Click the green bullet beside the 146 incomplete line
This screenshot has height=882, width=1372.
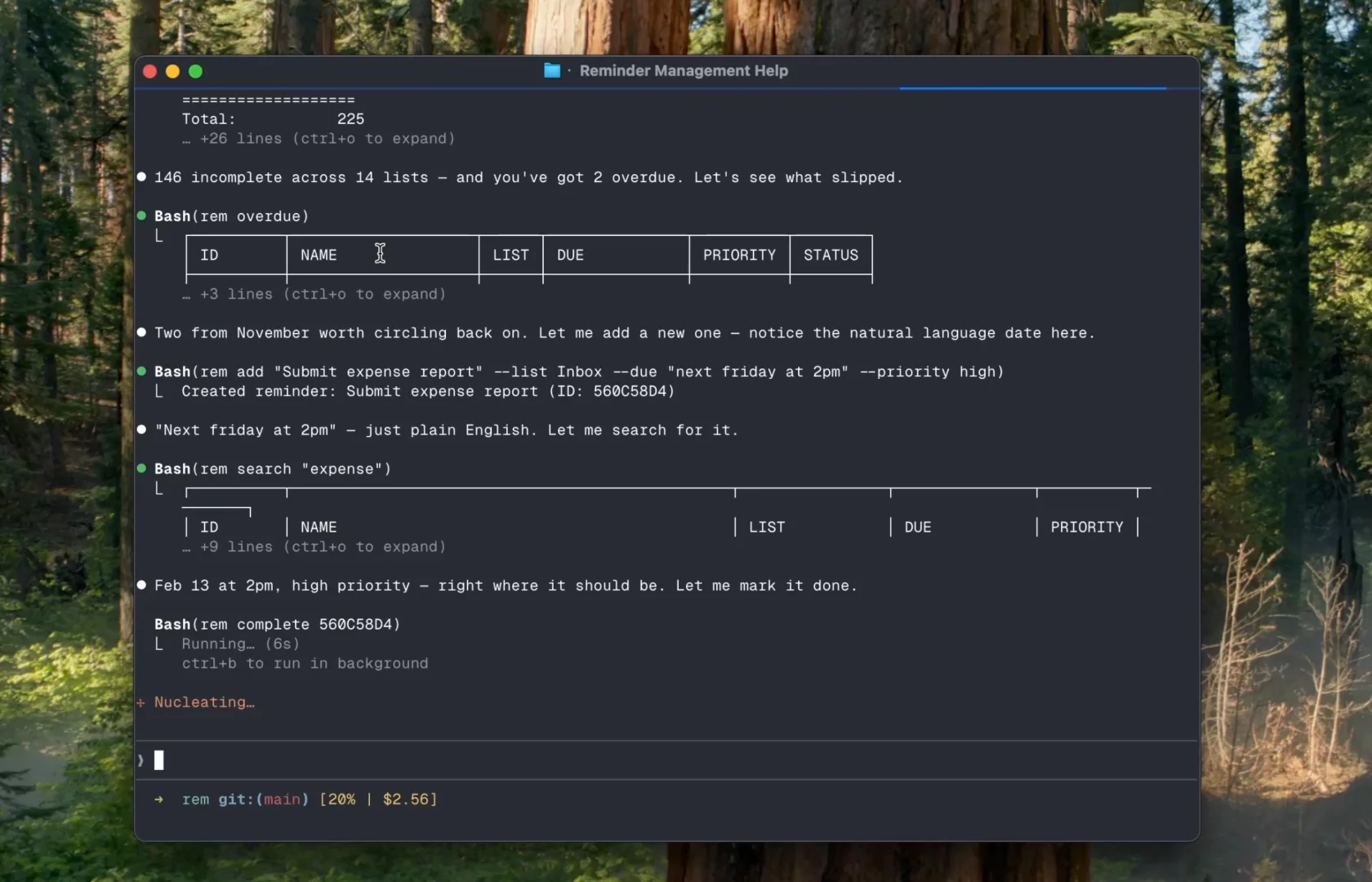[x=141, y=176]
